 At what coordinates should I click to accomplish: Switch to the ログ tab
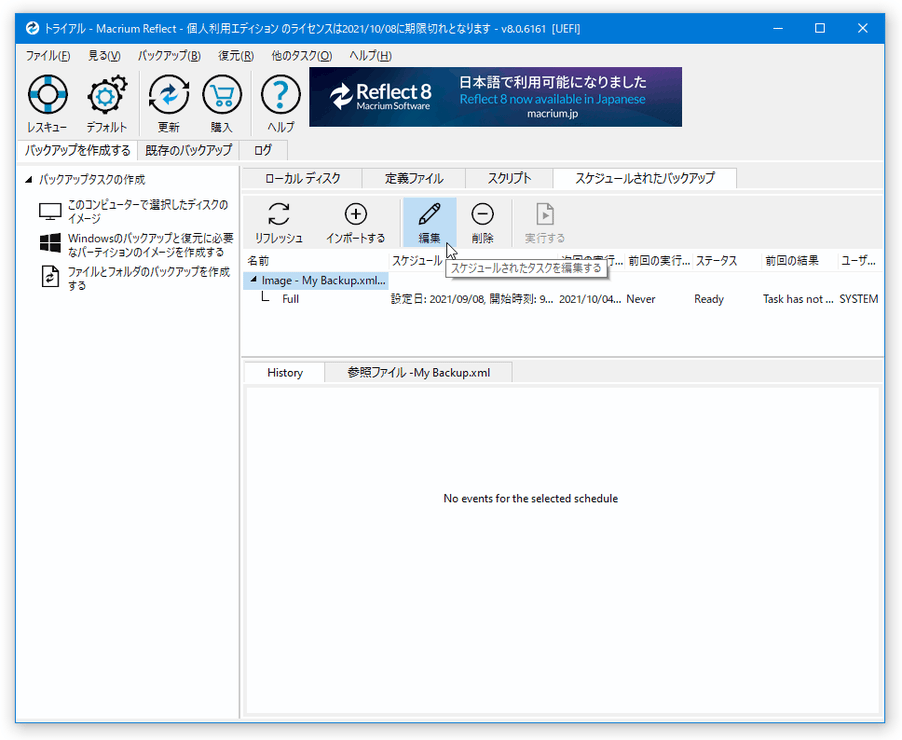pyautogui.click(x=263, y=150)
